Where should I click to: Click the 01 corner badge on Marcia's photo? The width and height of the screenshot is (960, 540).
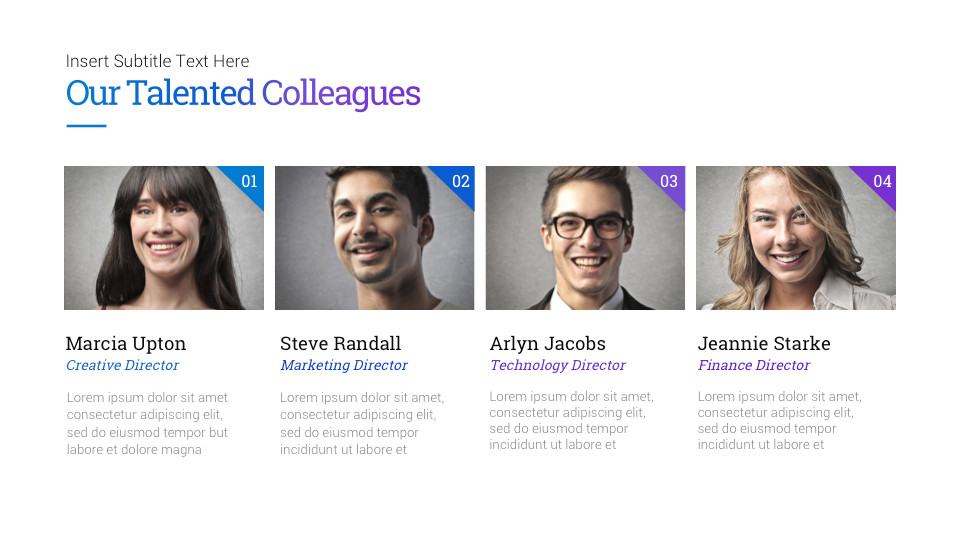250,181
